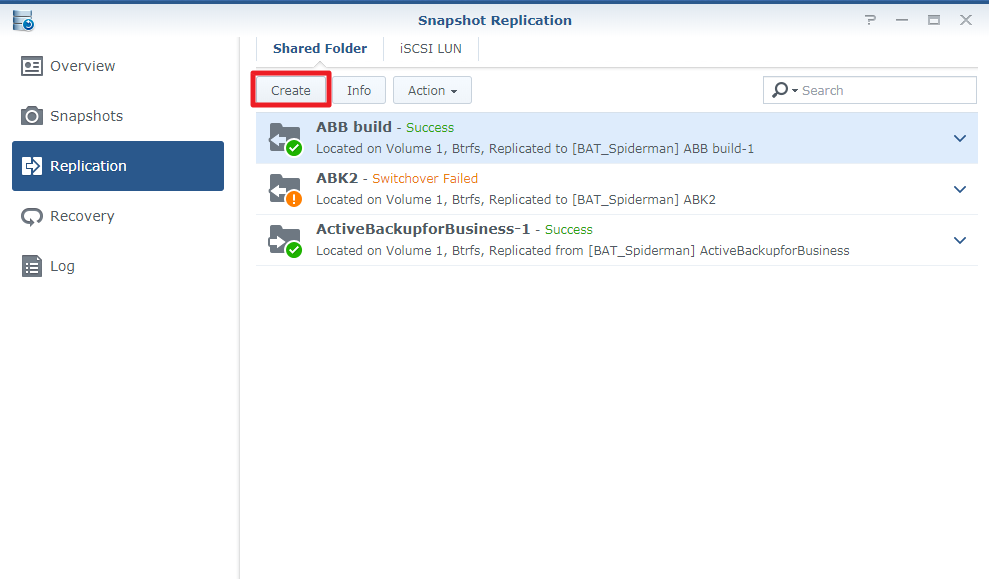989x579 pixels.
Task: Click the ABB build folder status icon
Action: tap(285, 138)
